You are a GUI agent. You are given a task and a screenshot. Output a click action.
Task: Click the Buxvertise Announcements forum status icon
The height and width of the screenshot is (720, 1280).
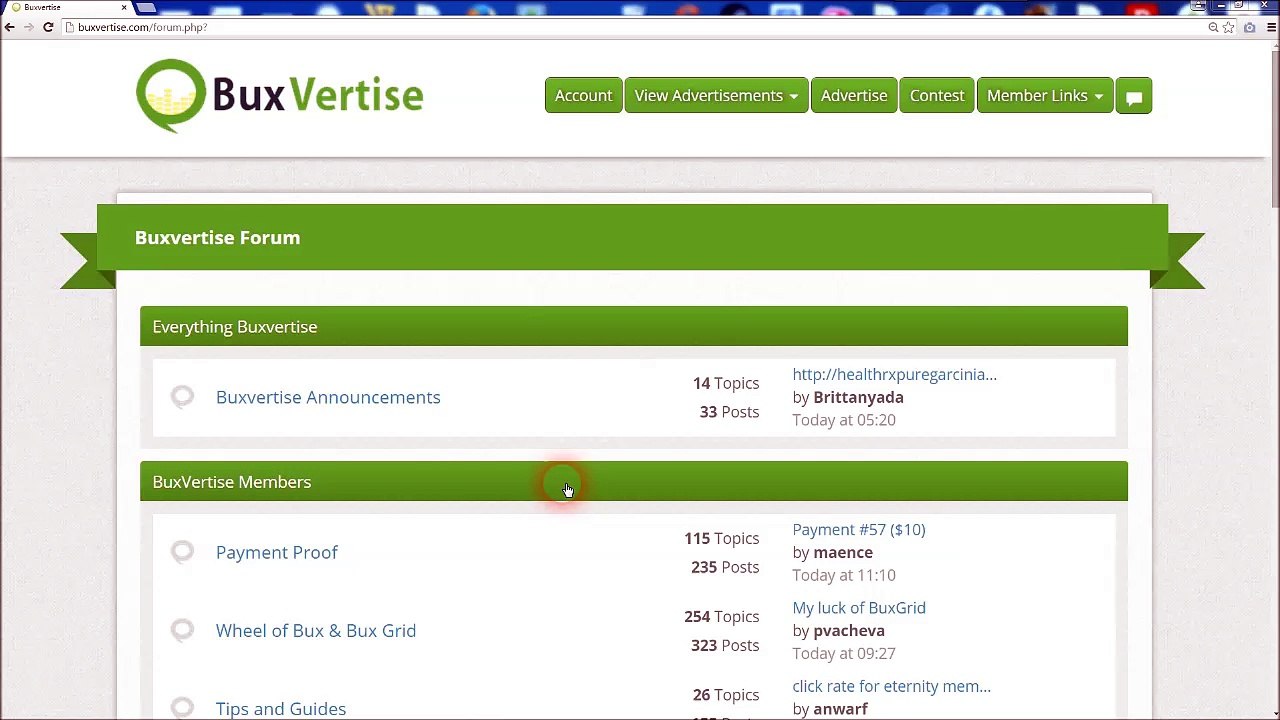point(182,397)
